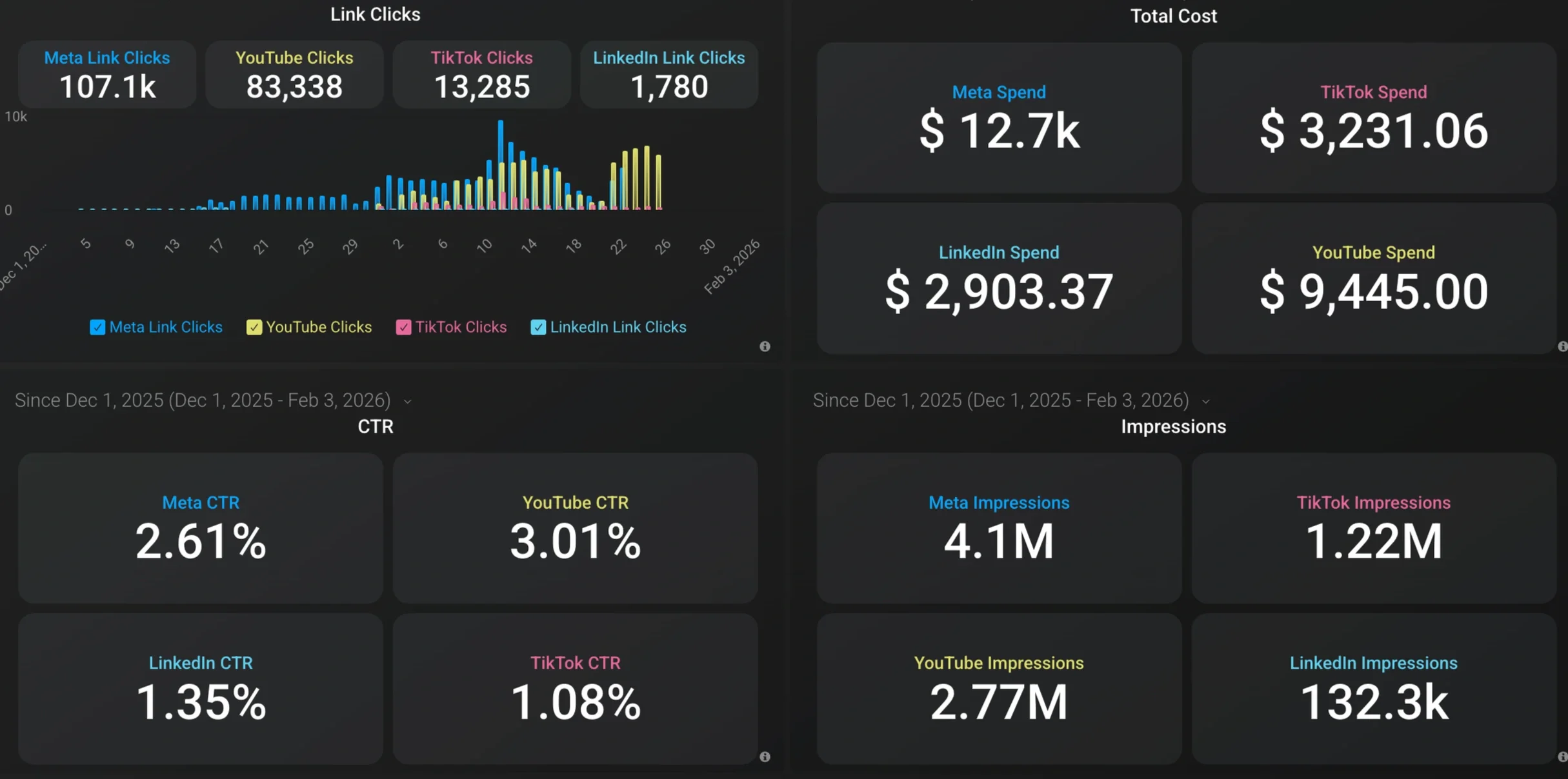Uncheck Meta Link Clicks legend checkbox
Image resolution: width=1568 pixels, height=779 pixels.
[97, 328]
